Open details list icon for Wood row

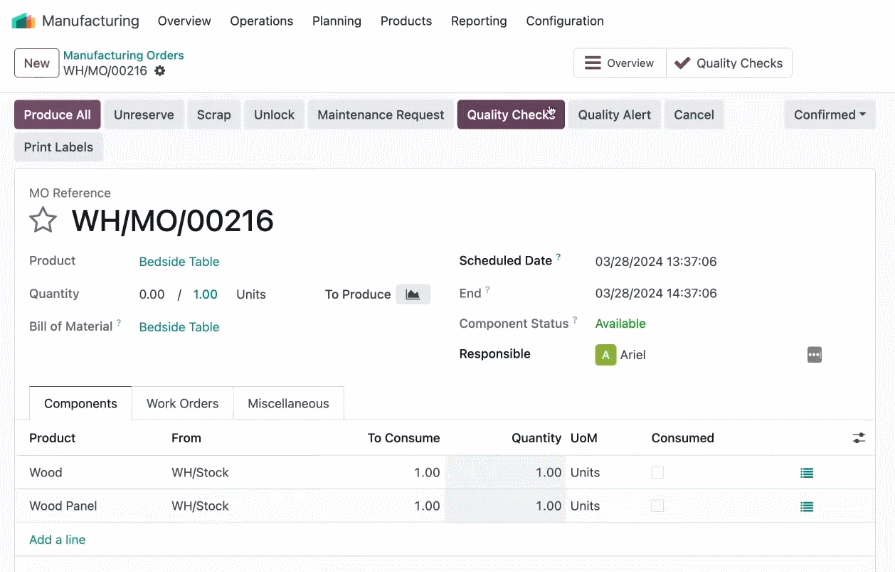click(807, 473)
